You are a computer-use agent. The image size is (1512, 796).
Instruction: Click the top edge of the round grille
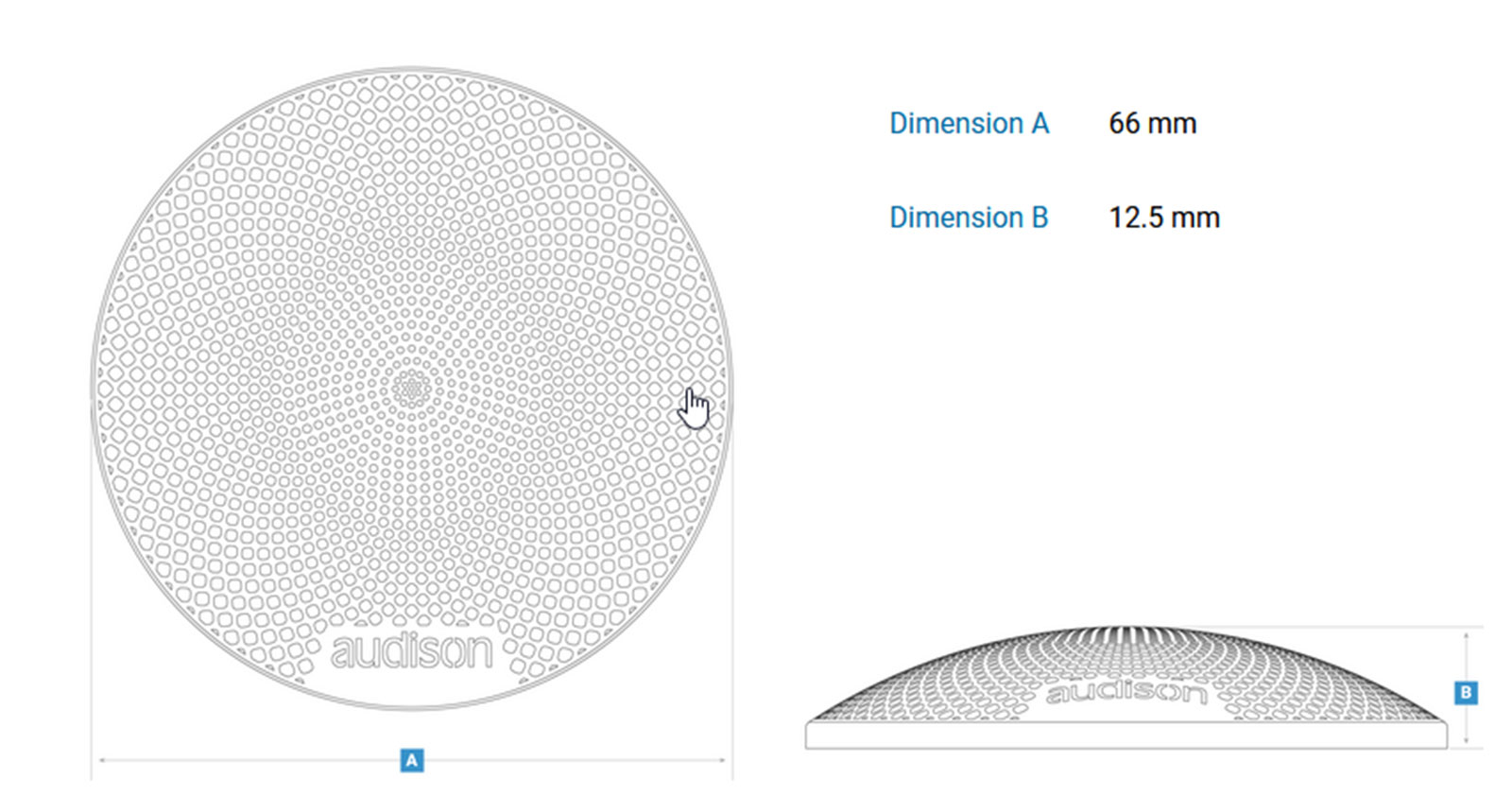411,69
